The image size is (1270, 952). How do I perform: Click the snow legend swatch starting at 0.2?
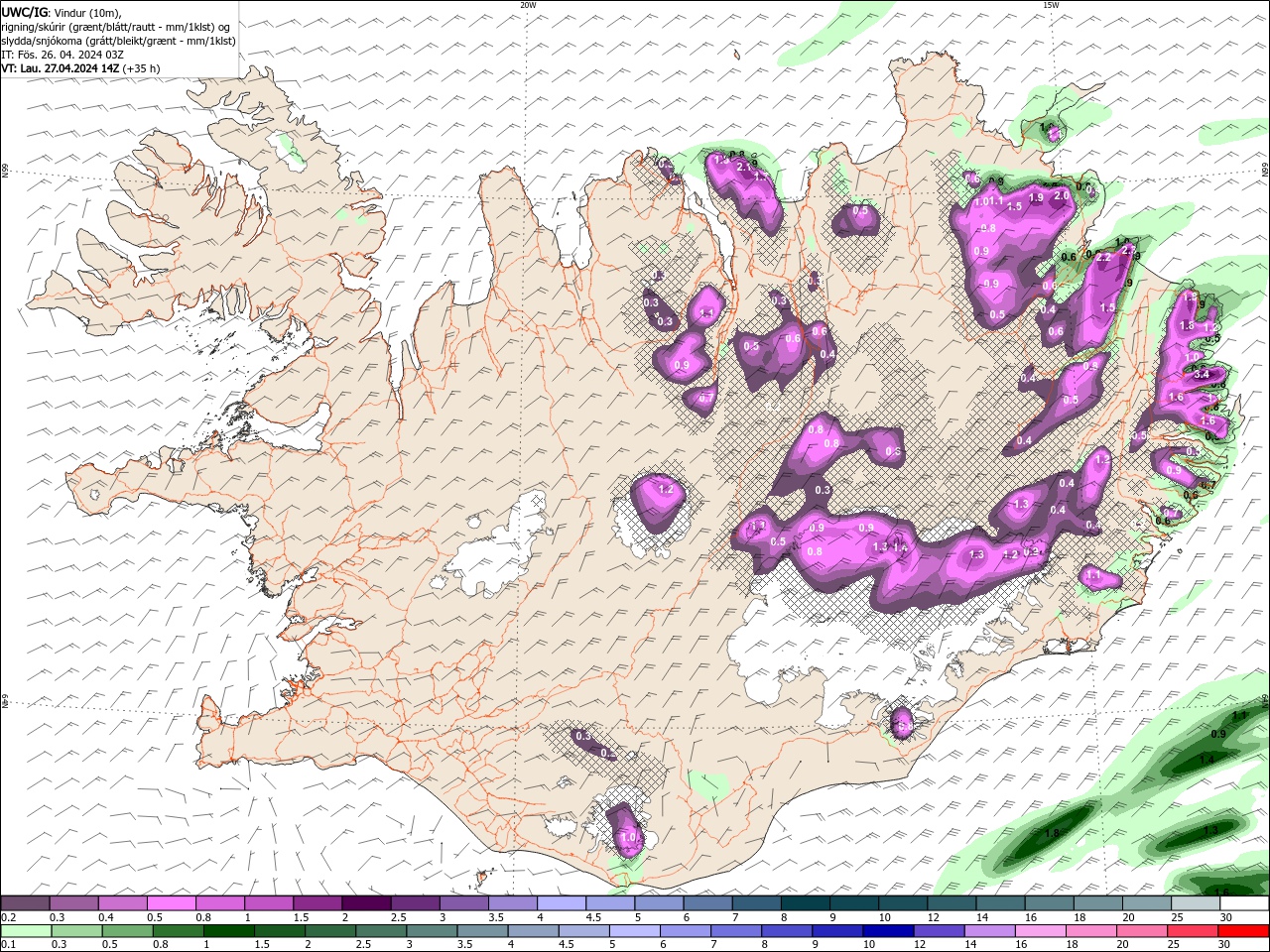[25, 903]
